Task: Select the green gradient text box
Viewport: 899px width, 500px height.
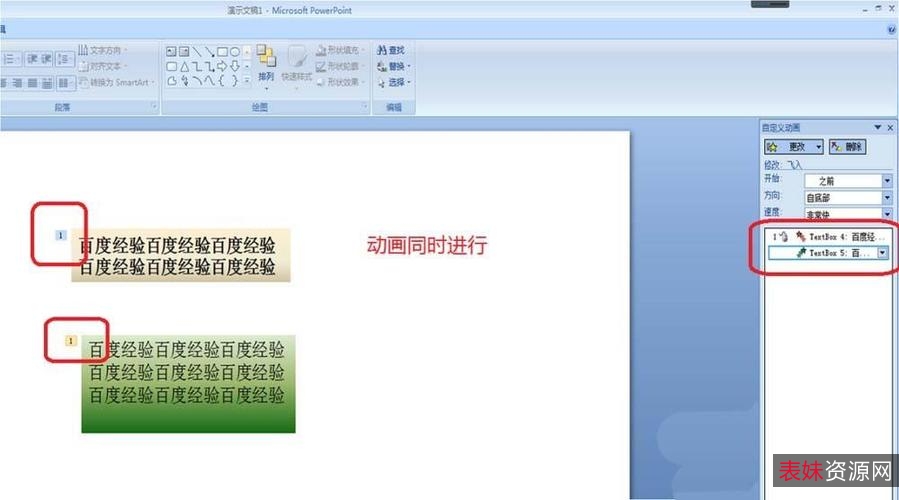Action: (188, 384)
